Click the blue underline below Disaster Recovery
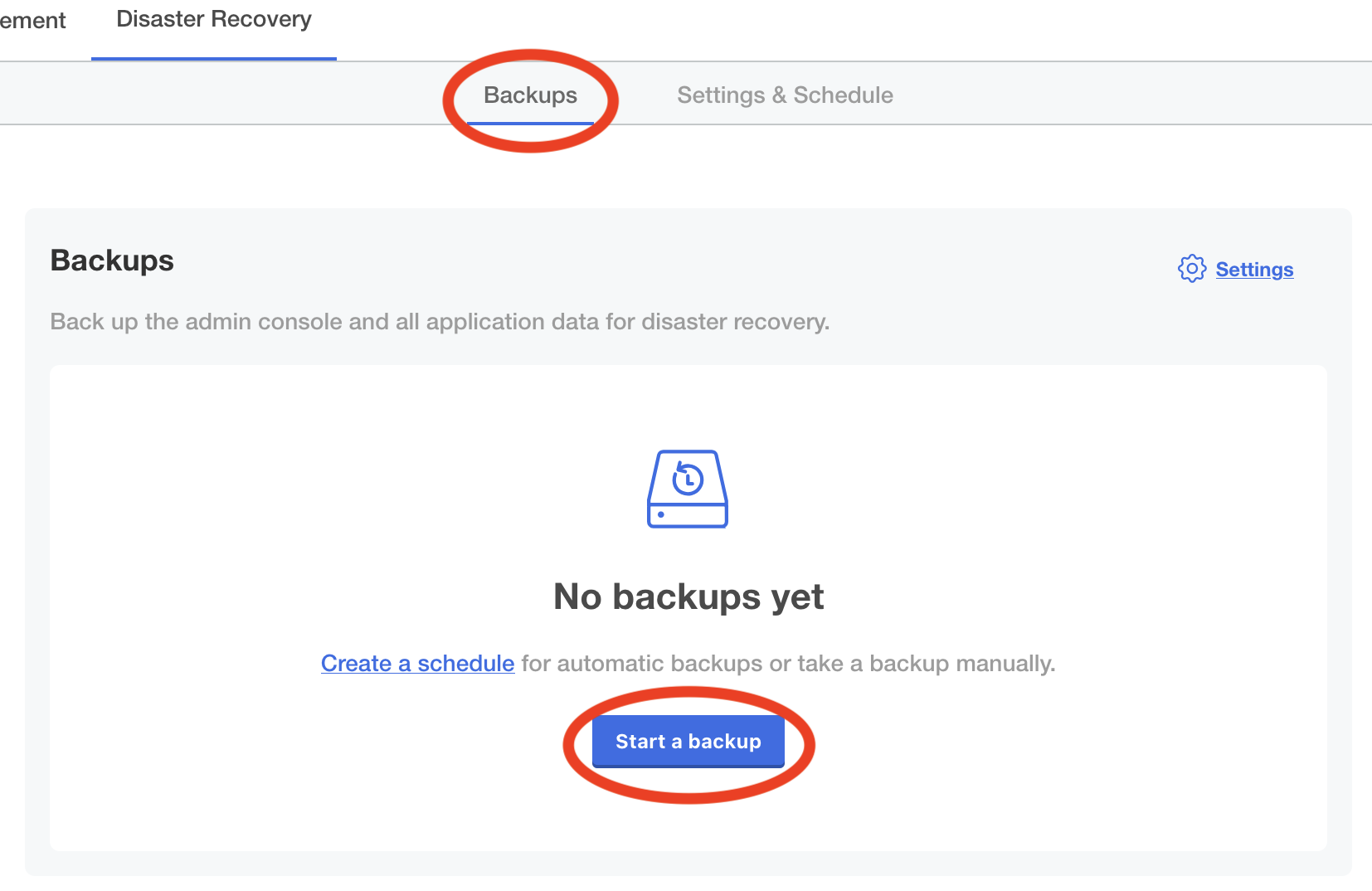1372x891 pixels. tap(213, 59)
